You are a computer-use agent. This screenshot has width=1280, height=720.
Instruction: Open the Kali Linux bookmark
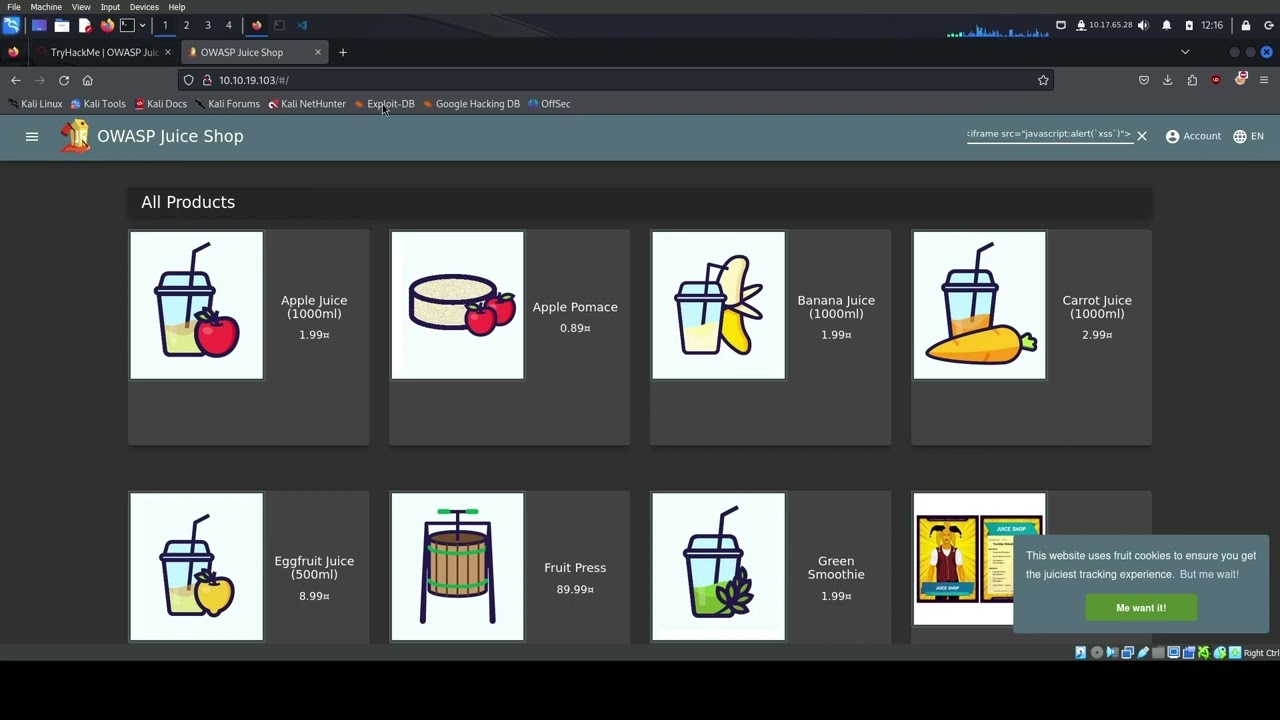click(x=36, y=104)
